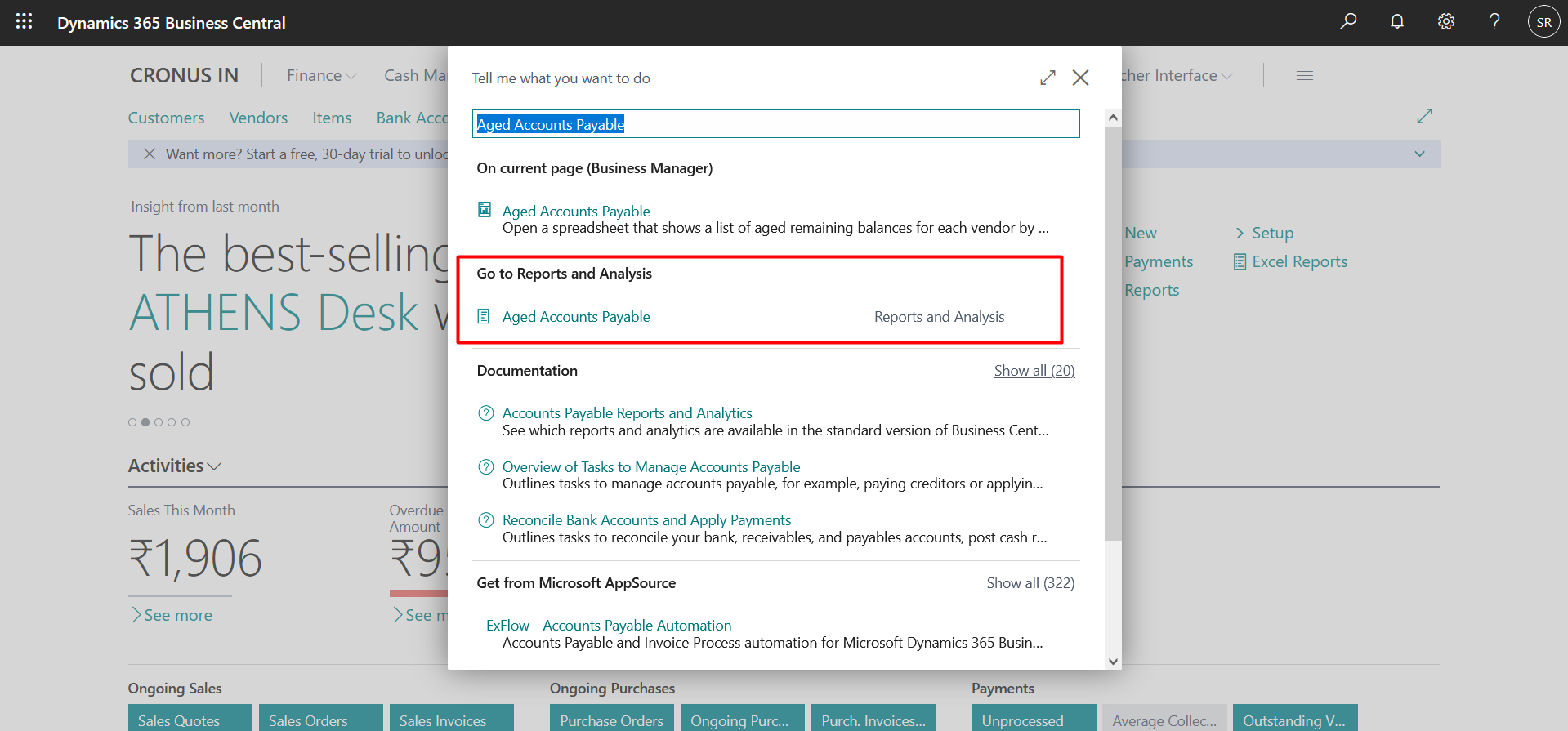Expand the Activities section chevron
This screenshot has height=731, width=1568.
tap(214, 466)
